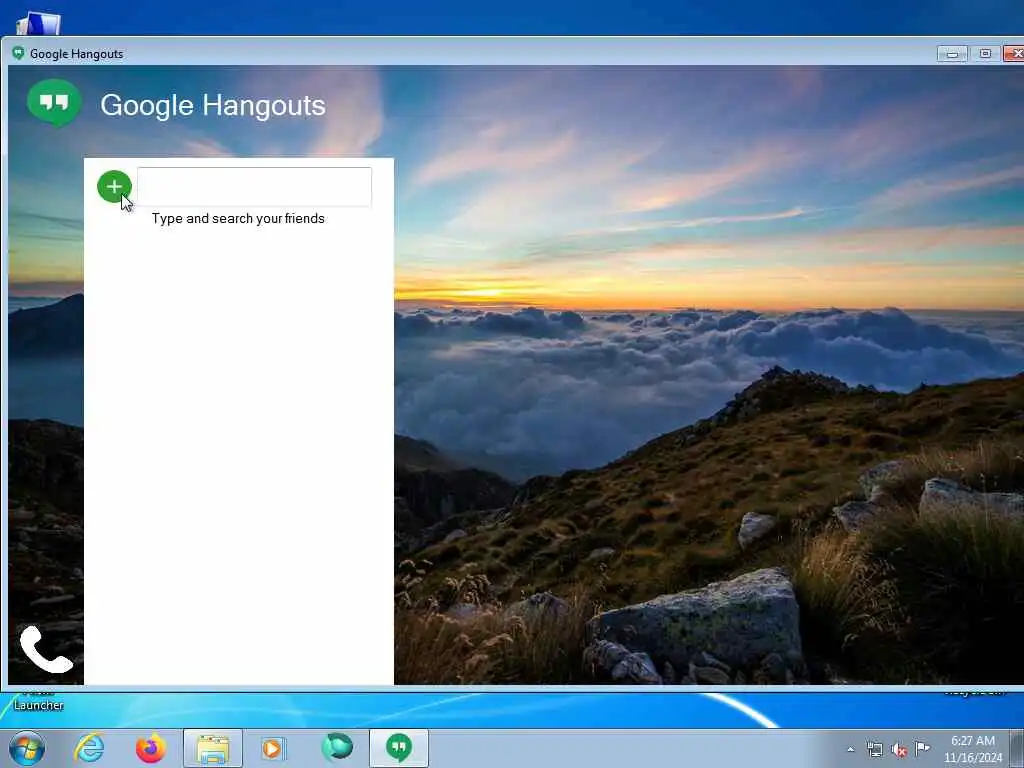Open Action Center flag tray icon
The width and height of the screenshot is (1024, 768).
tap(922, 748)
